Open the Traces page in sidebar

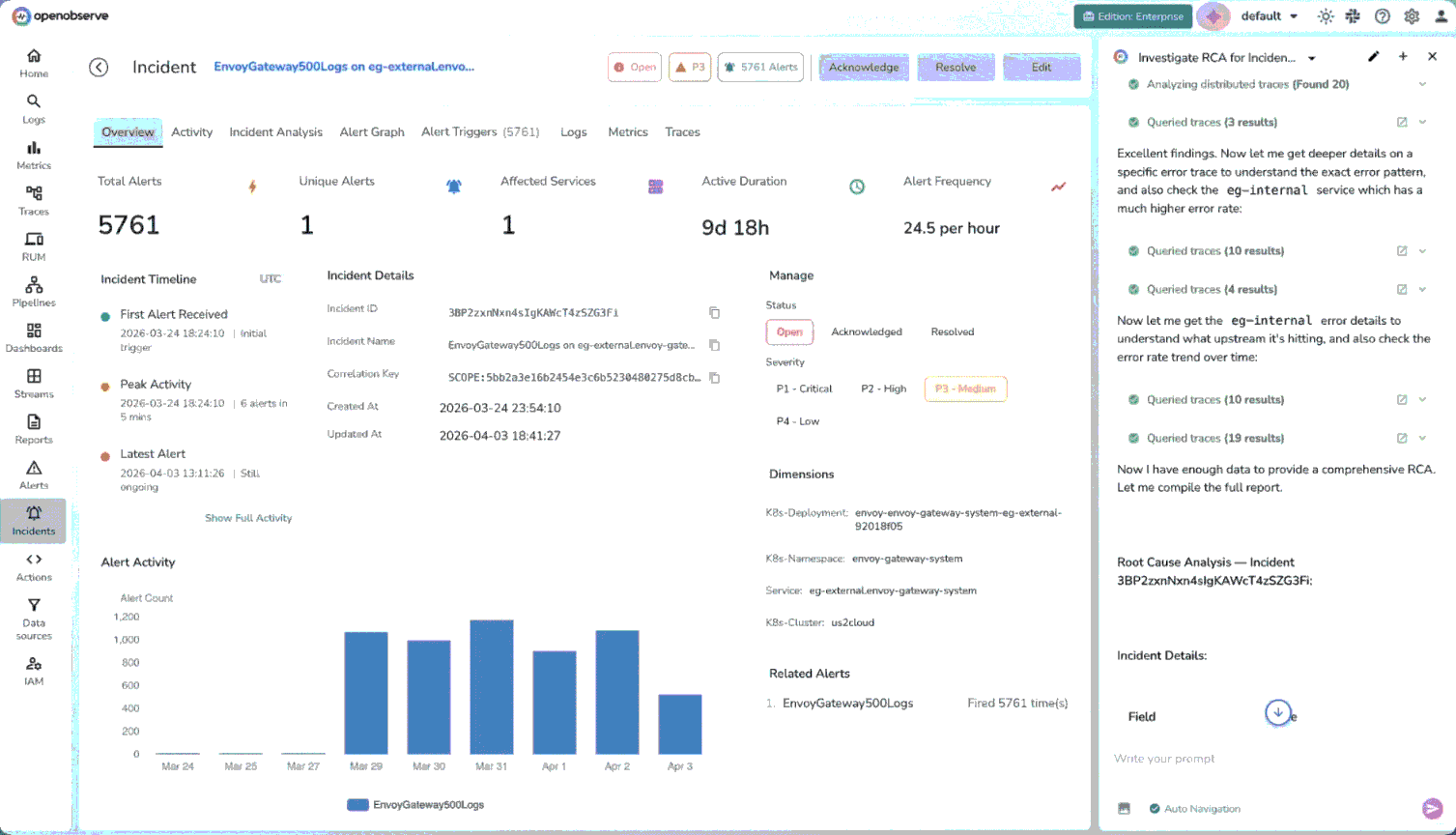pyautogui.click(x=34, y=200)
